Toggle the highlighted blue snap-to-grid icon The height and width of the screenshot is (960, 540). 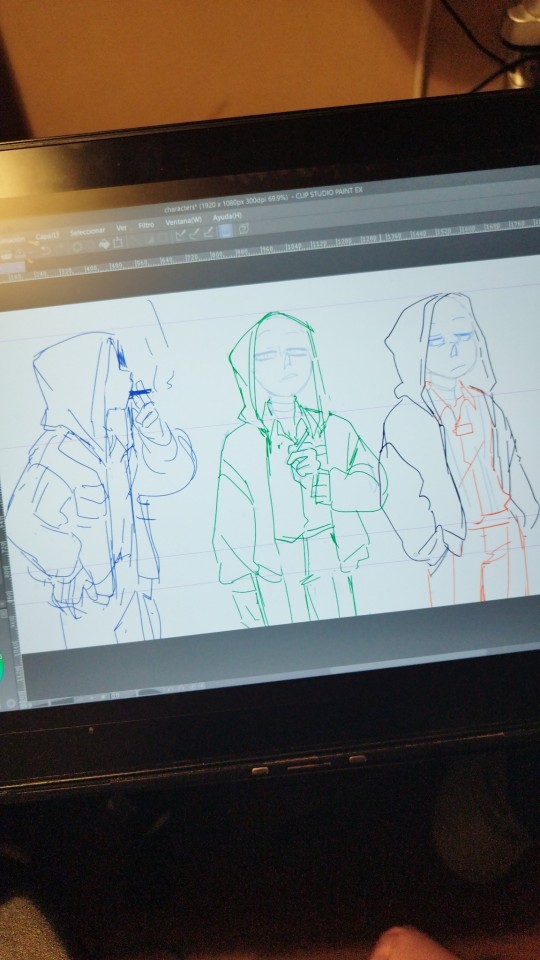pyautogui.click(x=225, y=231)
